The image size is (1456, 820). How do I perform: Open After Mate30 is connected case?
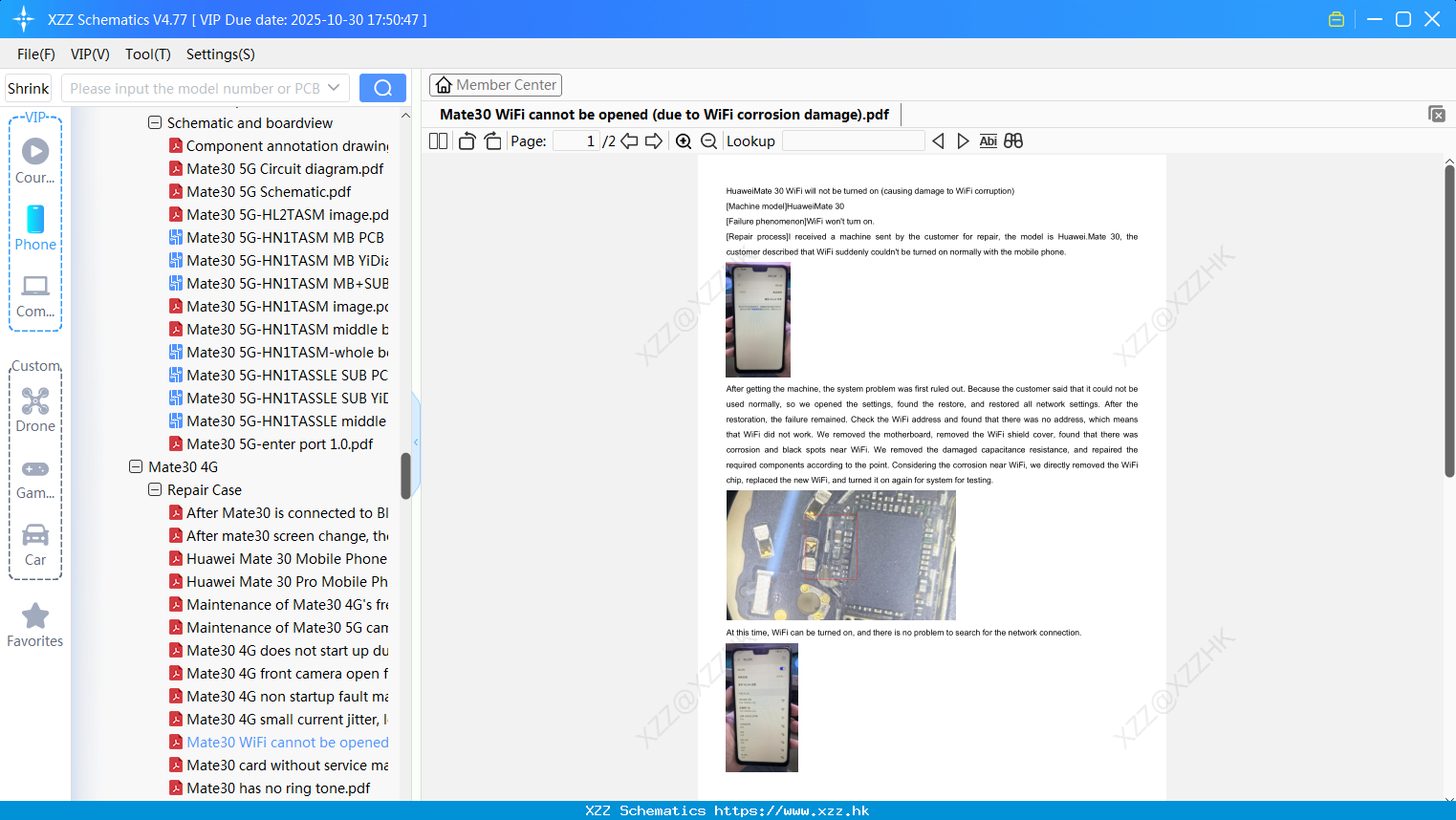click(x=279, y=513)
